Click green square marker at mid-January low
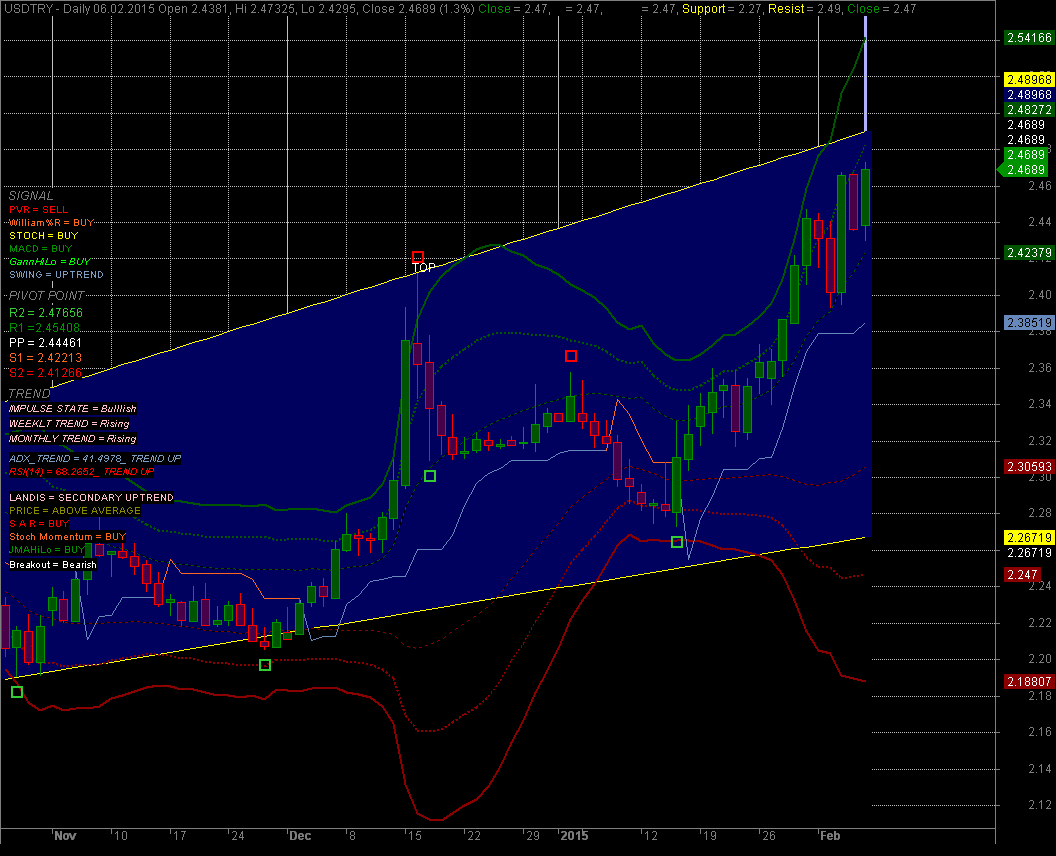The height and width of the screenshot is (856, 1056). (x=677, y=542)
